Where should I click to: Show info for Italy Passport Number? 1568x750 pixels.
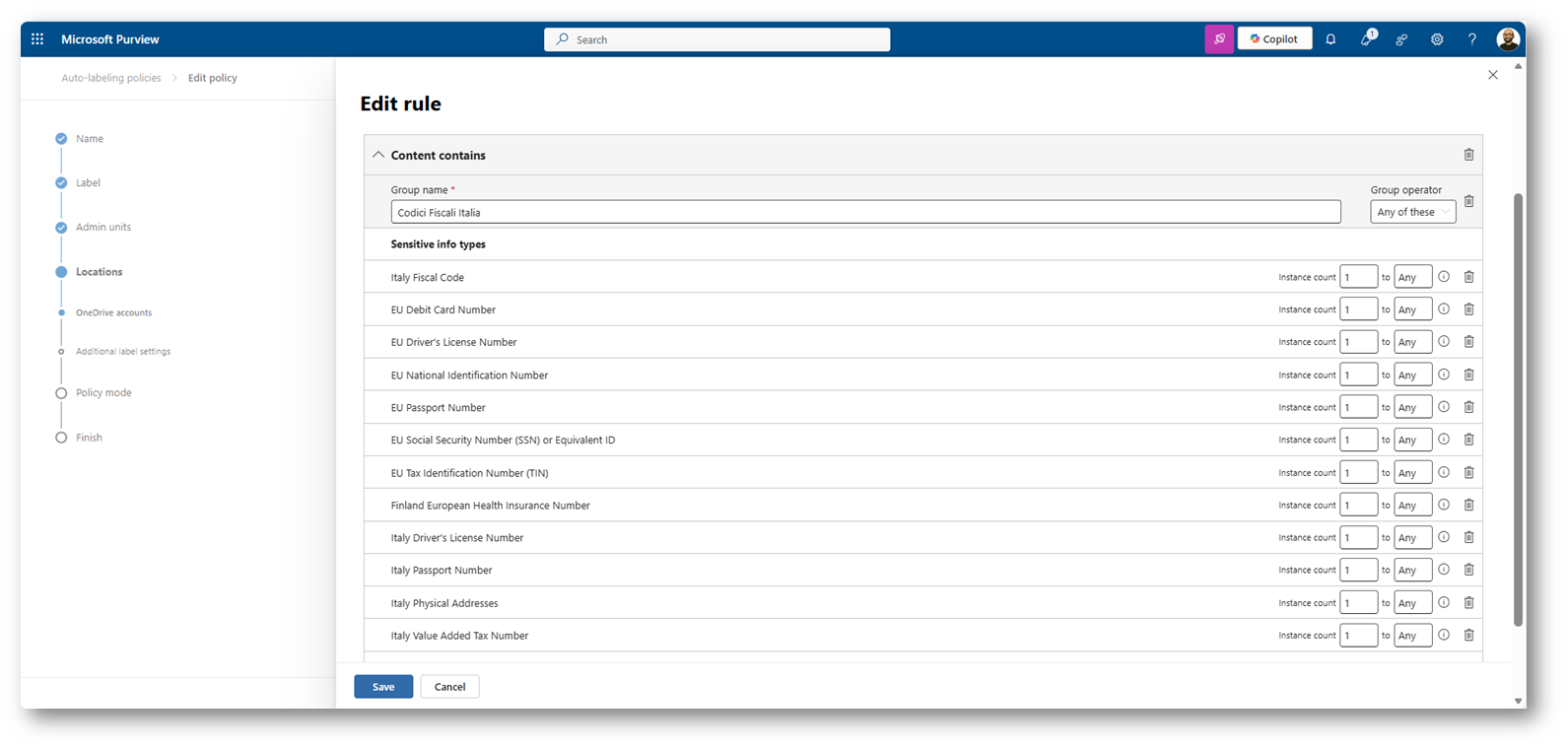1444,570
